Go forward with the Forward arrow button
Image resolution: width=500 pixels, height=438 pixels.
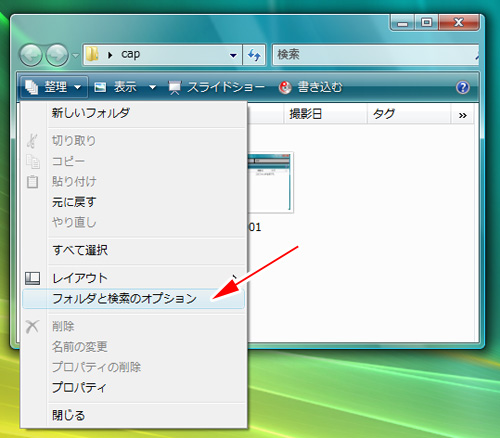coord(57,55)
